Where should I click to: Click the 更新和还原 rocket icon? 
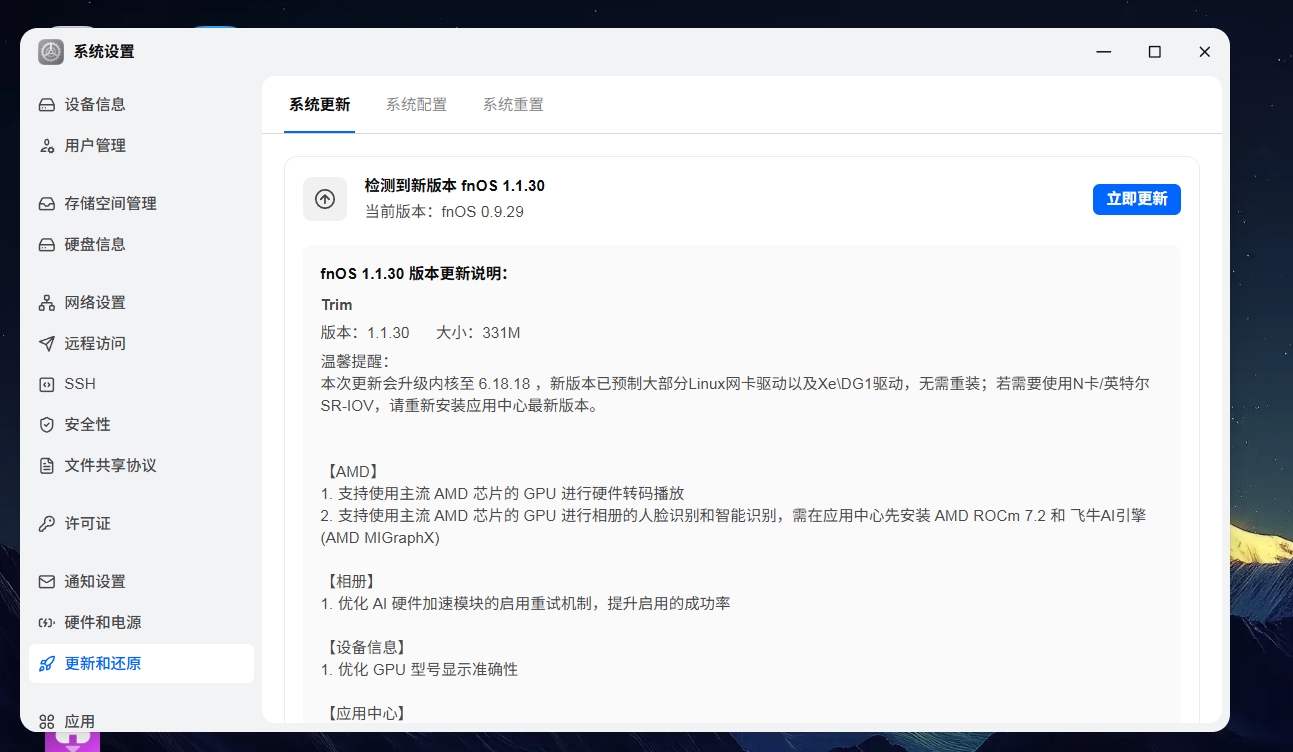click(x=47, y=664)
